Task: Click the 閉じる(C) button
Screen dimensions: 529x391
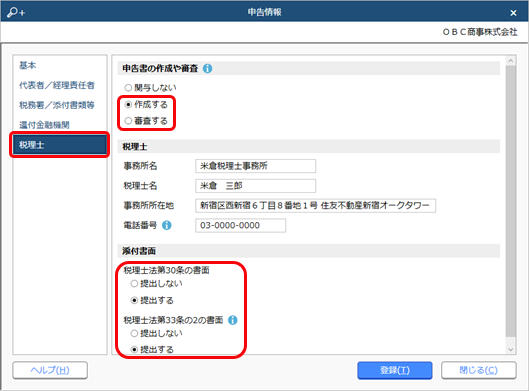Action: (478, 370)
